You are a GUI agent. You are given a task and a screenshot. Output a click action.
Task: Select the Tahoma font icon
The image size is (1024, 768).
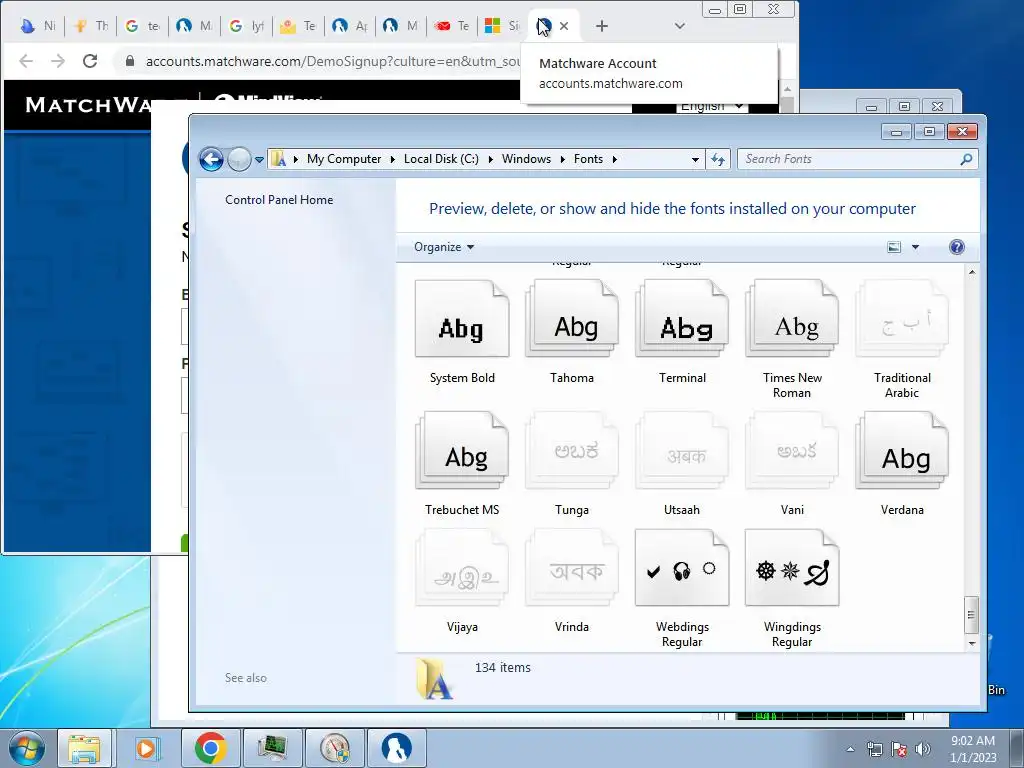pos(571,319)
